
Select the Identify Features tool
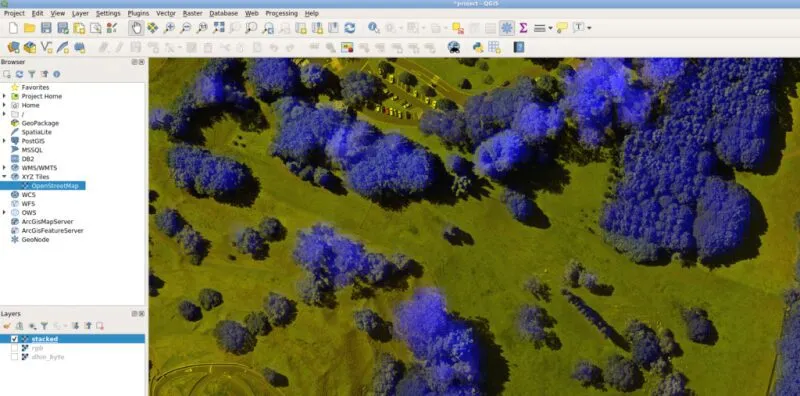[x=373, y=28]
